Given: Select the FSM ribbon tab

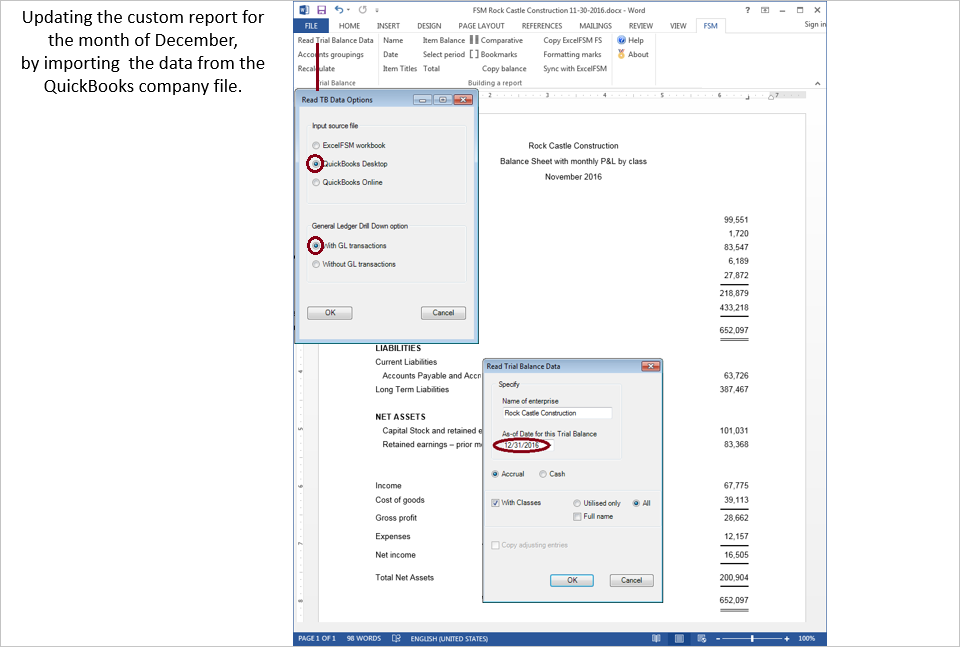Looking at the screenshot, I should tap(710, 26).
